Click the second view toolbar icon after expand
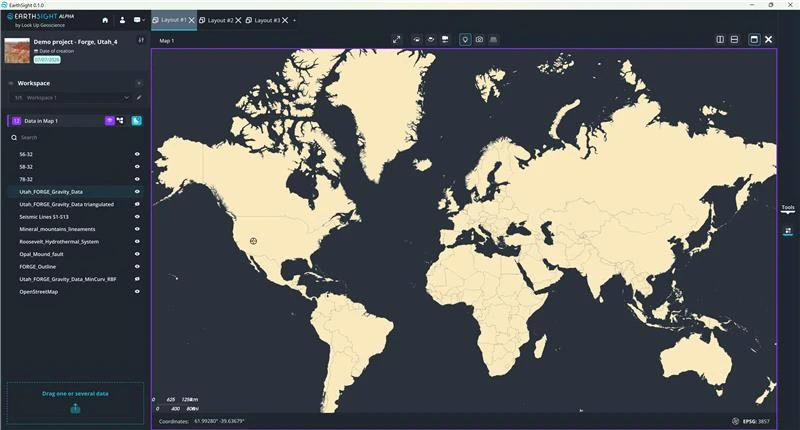800x430 pixels. point(431,39)
